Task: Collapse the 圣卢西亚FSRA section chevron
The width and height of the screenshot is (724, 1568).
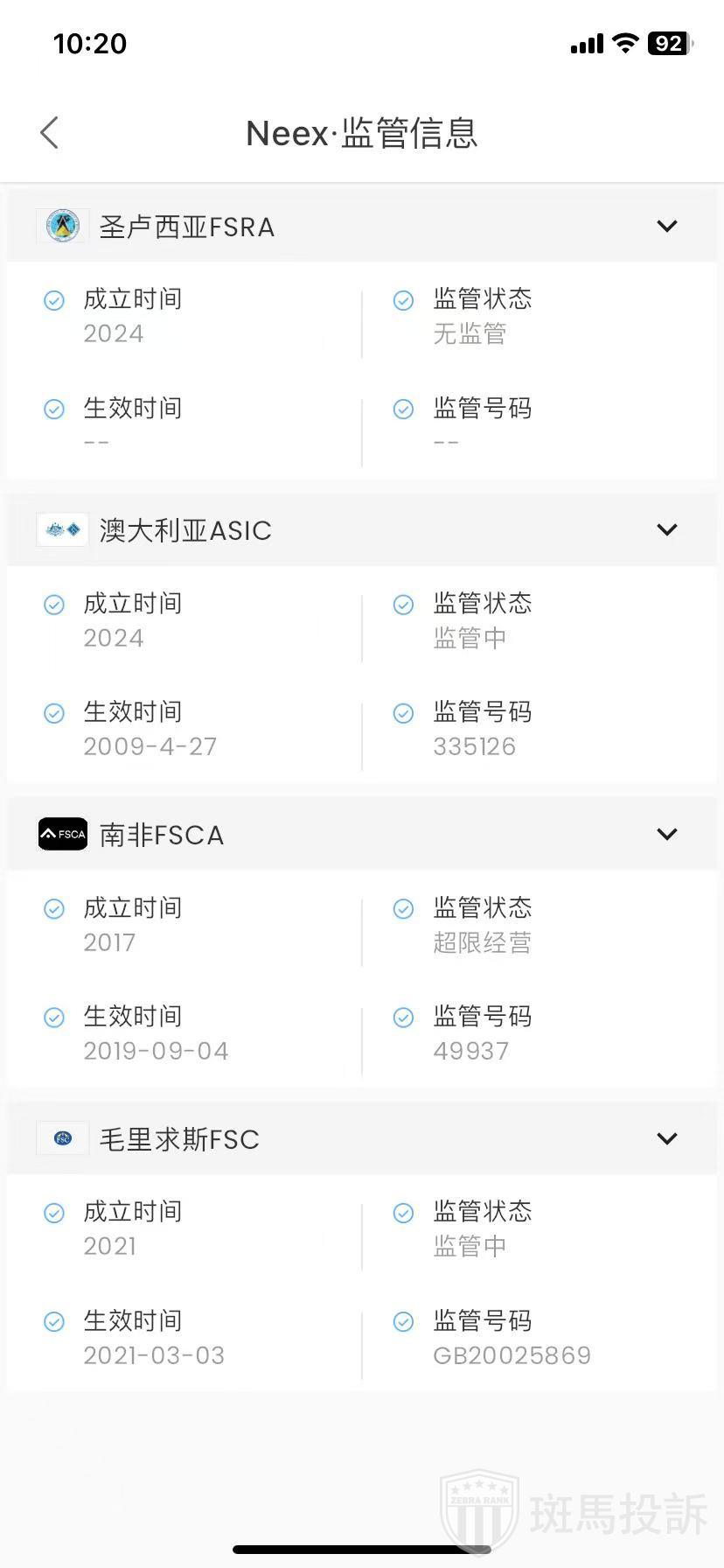Action: pos(667,226)
